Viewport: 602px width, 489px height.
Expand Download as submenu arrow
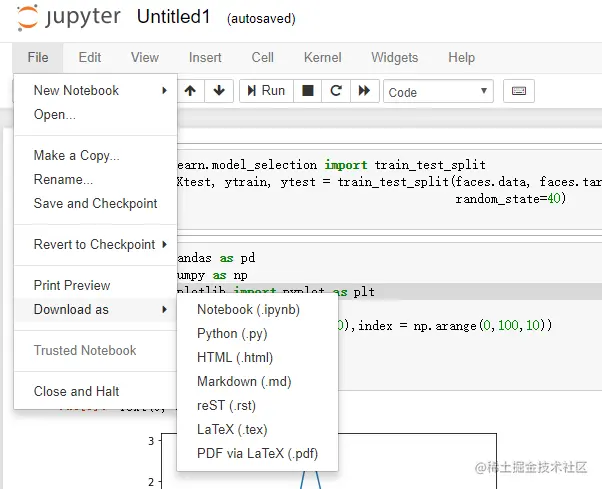(164, 309)
